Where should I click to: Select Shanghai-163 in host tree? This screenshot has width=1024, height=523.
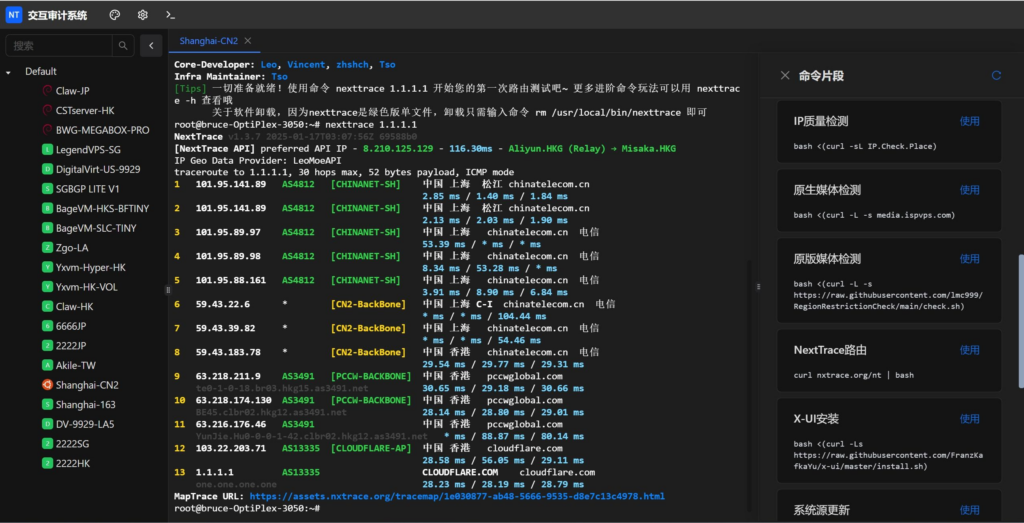[85, 404]
